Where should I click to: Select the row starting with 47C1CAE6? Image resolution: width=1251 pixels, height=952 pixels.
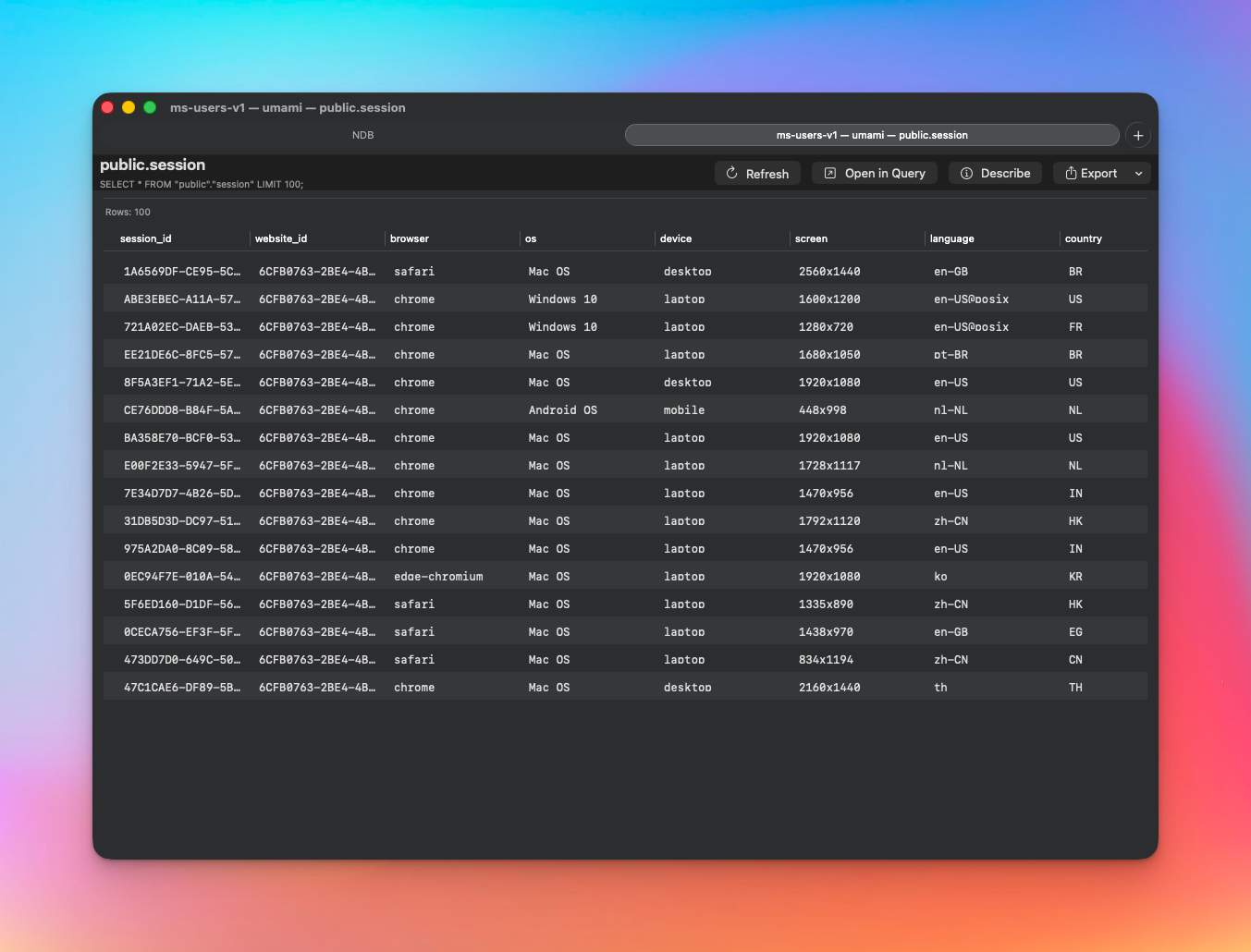[370, 687]
